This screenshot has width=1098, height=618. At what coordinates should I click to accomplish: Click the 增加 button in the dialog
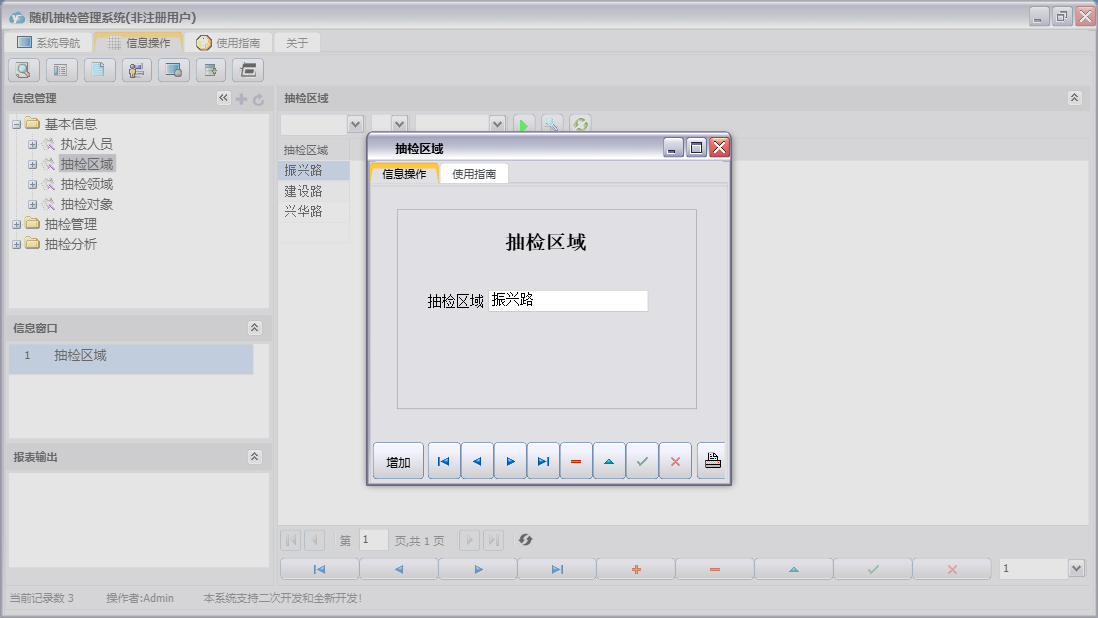point(398,460)
